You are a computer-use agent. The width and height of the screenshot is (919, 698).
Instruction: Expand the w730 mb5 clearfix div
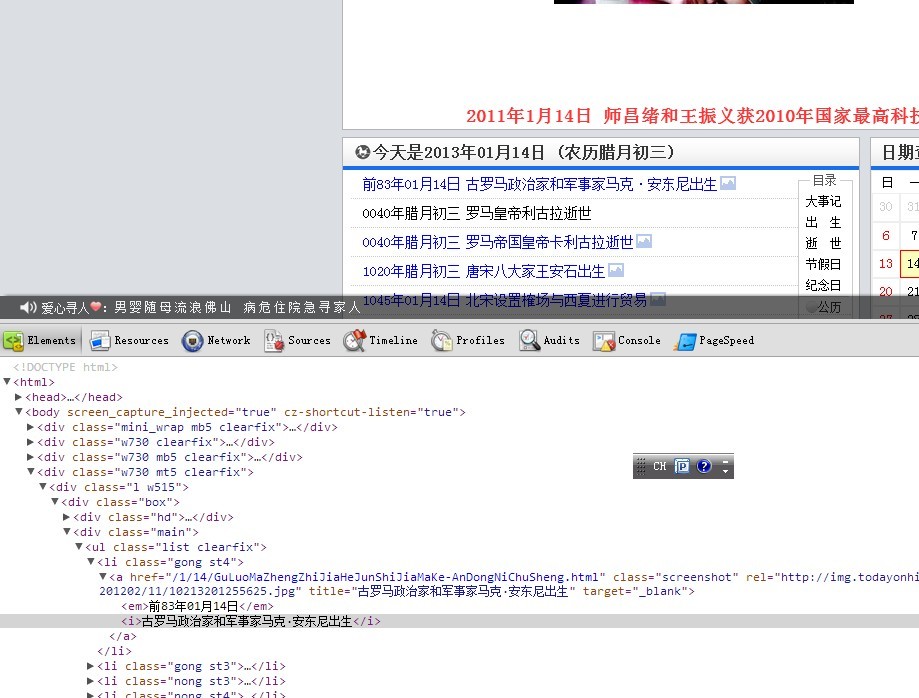click(x=30, y=457)
